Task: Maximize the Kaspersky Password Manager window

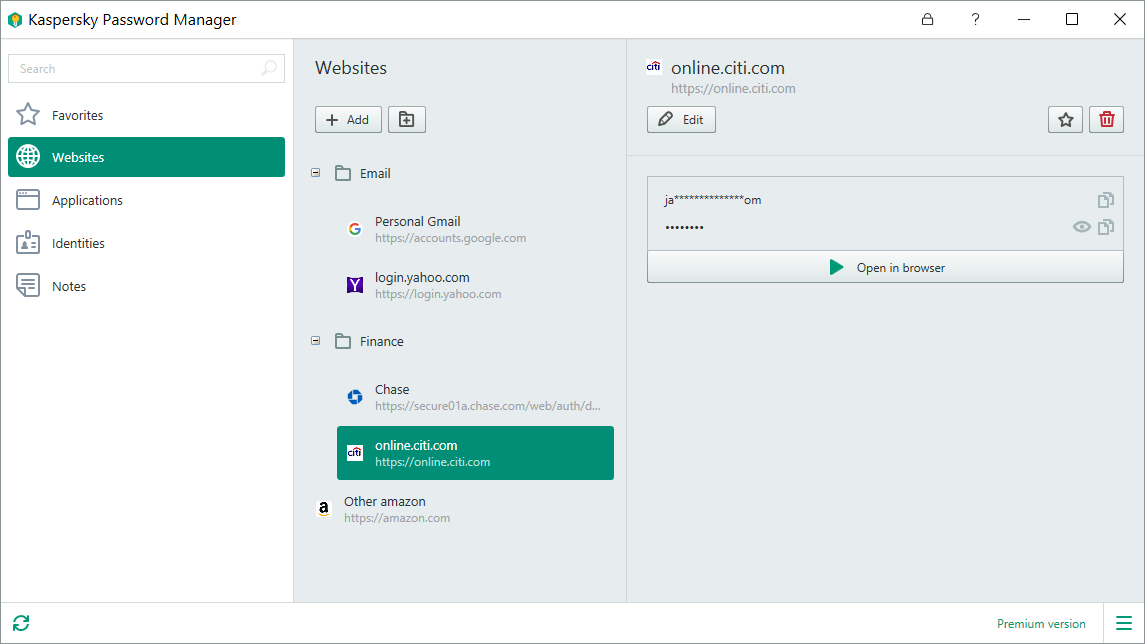Action: tap(1072, 19)
